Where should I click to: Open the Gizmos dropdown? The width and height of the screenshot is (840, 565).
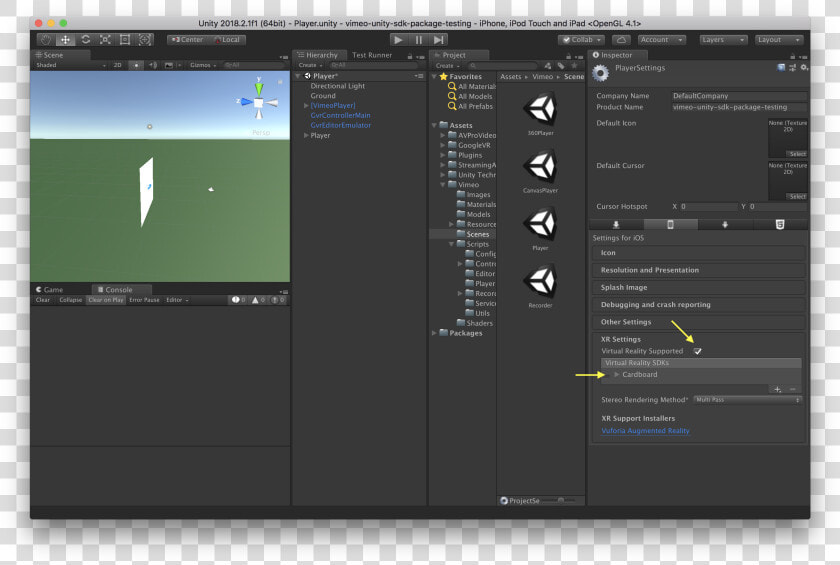(202, 65)
